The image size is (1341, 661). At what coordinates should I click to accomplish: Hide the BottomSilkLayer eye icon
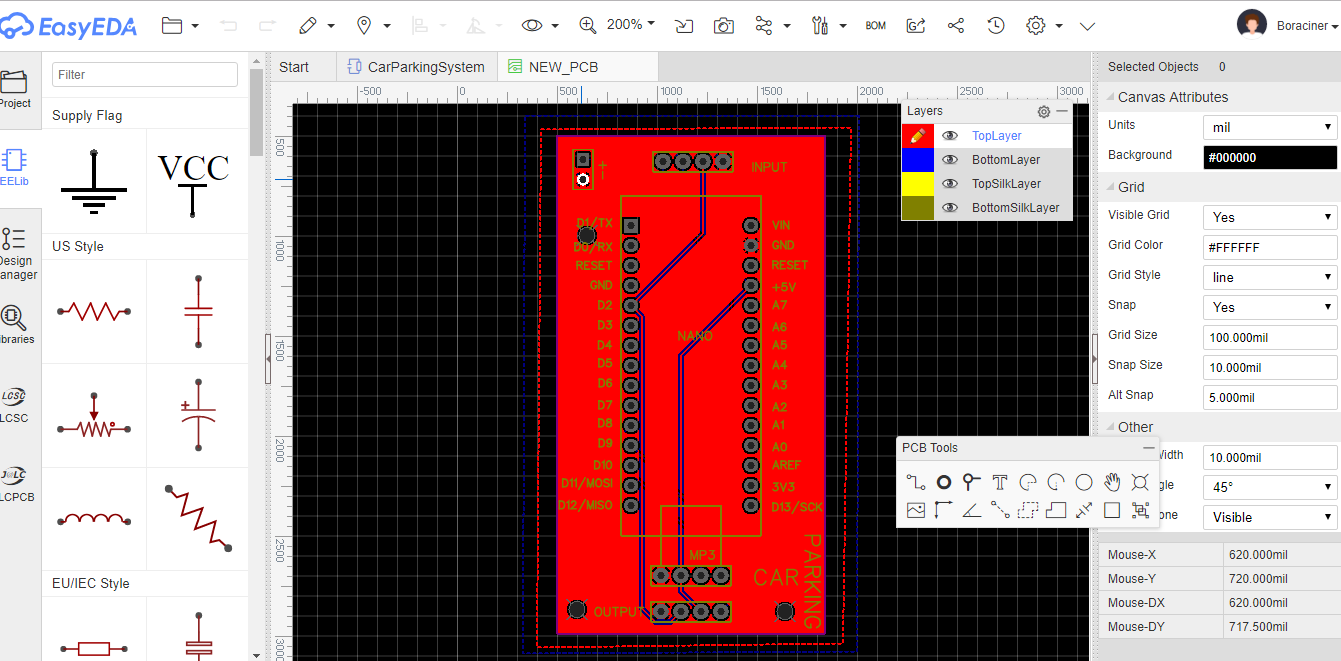949,207
